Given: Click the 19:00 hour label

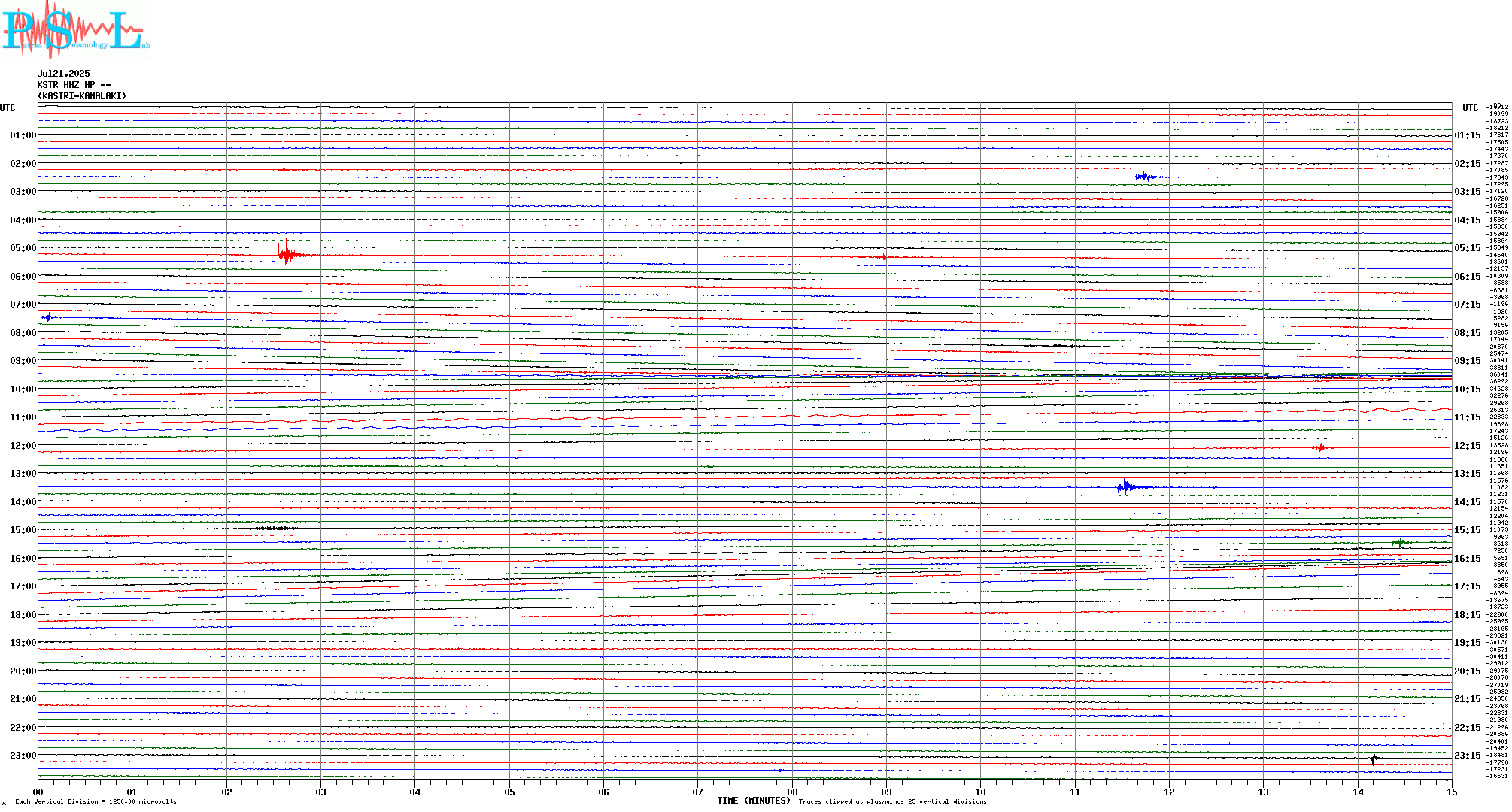Looking at the screenshot, I should [23, 643].
